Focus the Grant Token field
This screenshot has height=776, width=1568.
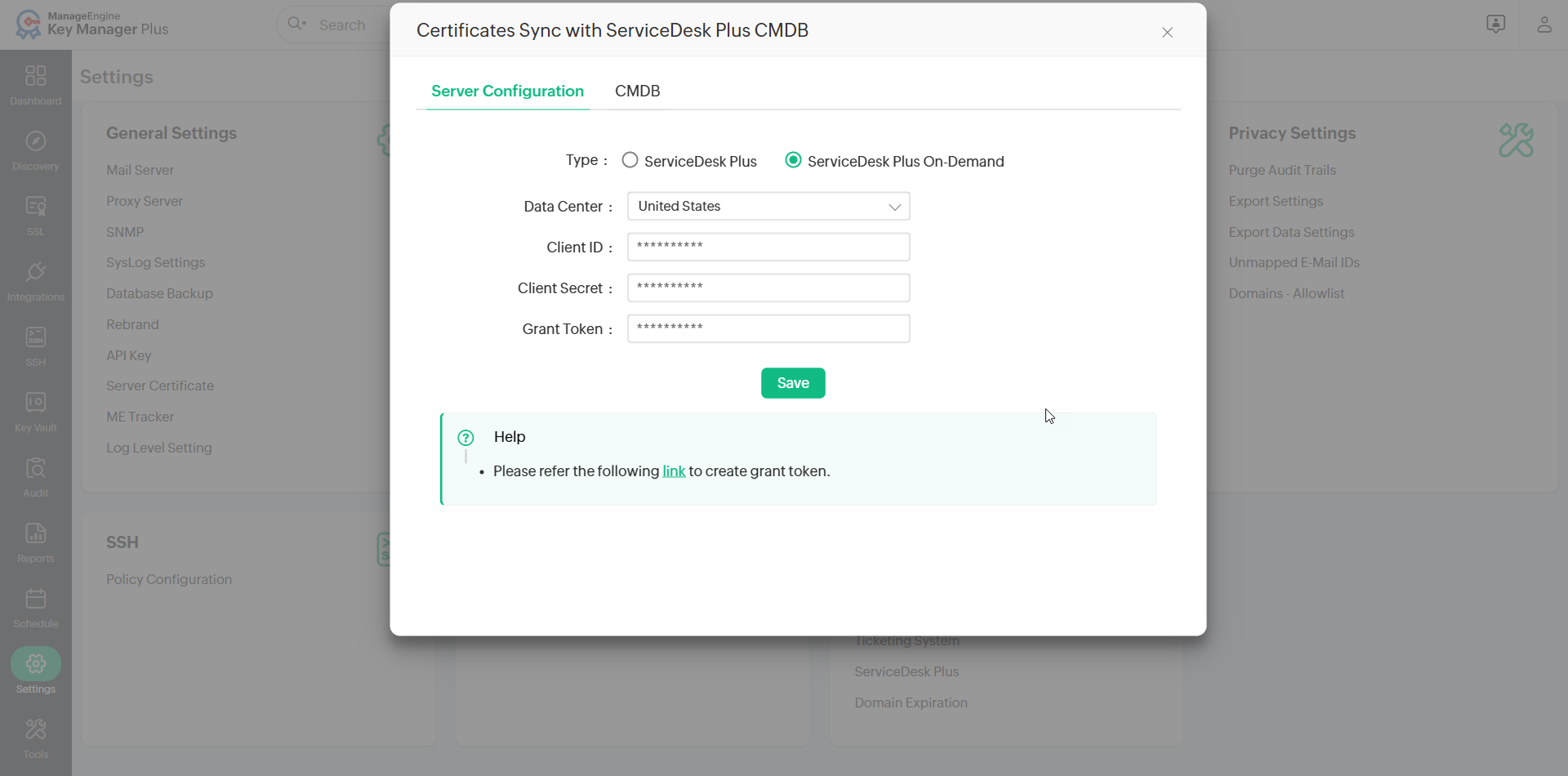768,329
